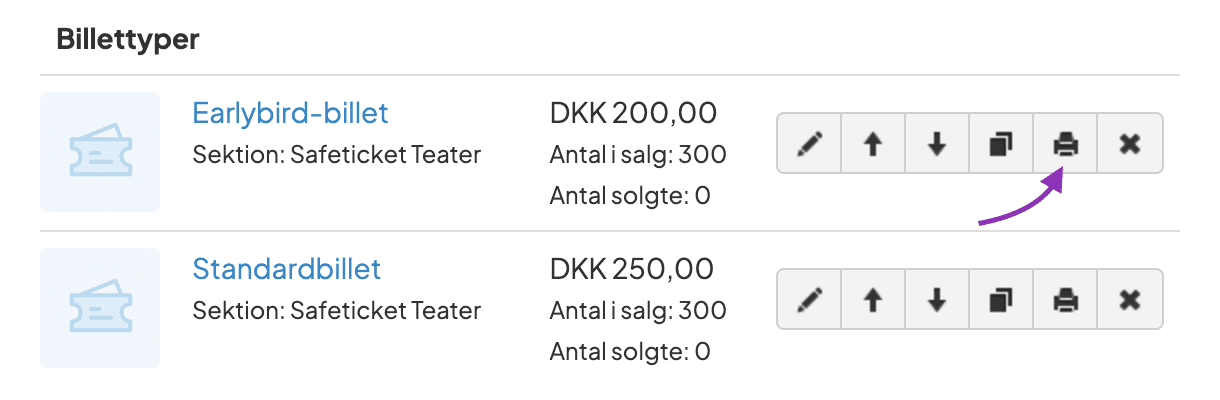
Task: Duplicate the Standardbillet ticket type
Action: (x=1001, y=299)
